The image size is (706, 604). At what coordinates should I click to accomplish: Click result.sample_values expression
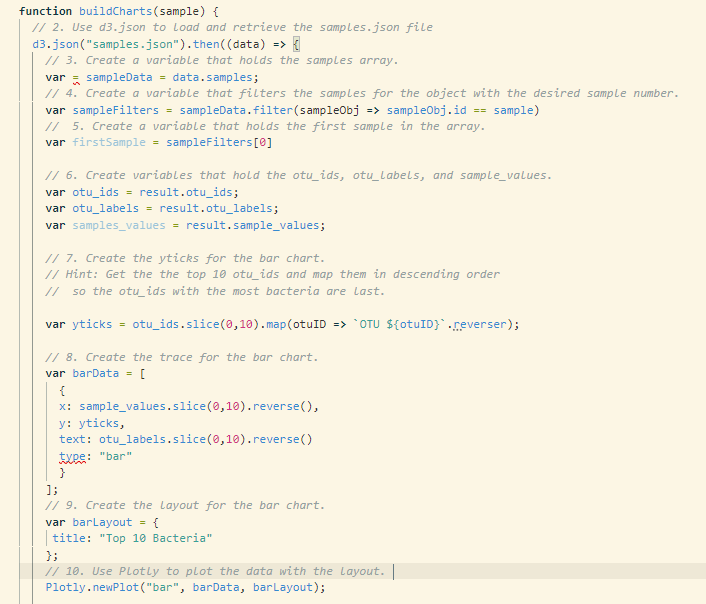pos(253,225)
